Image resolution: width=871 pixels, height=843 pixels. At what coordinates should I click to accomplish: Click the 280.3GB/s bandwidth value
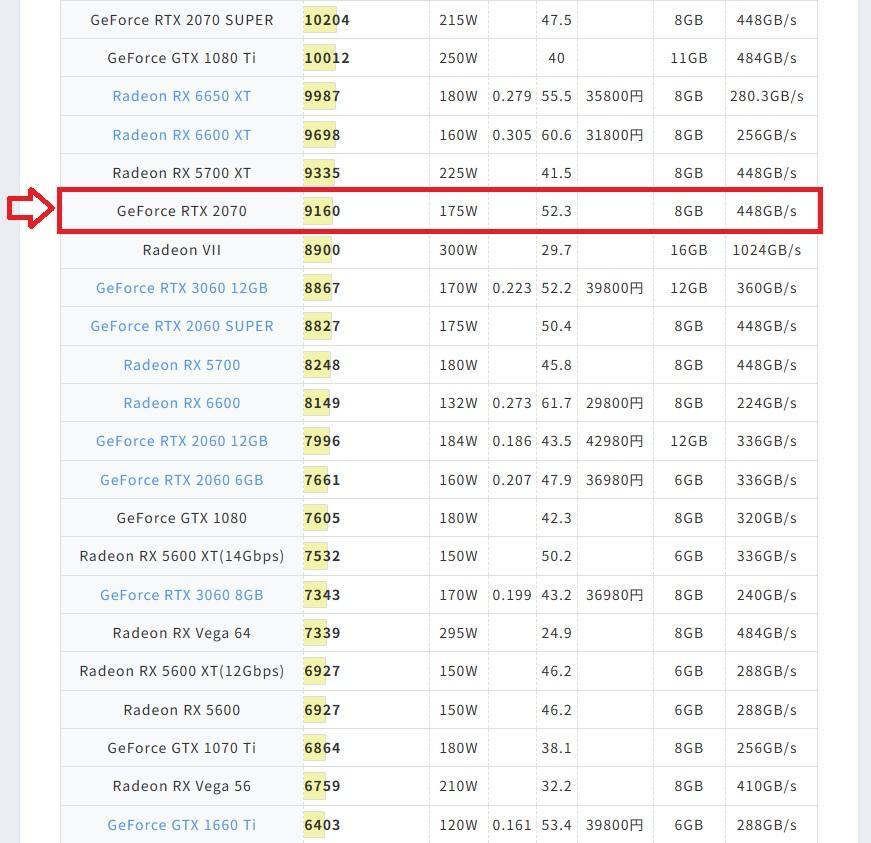point(767,96)
